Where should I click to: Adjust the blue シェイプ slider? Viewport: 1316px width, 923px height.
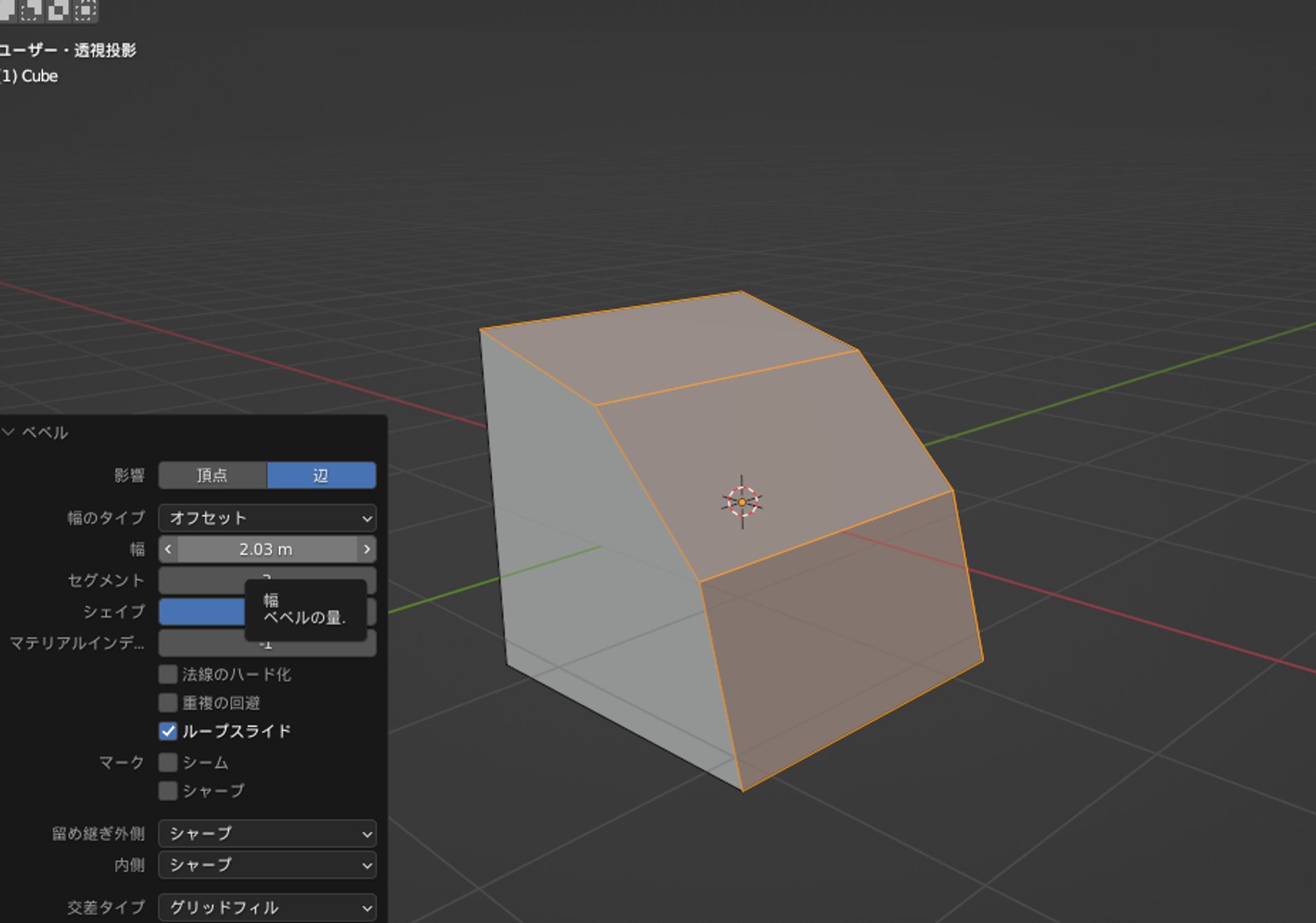point(202,612)
